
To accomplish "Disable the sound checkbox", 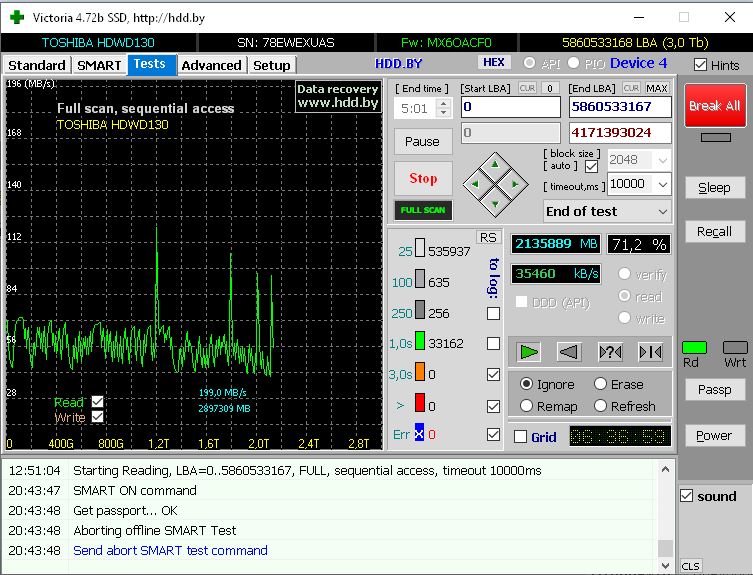I will [686, 496].
